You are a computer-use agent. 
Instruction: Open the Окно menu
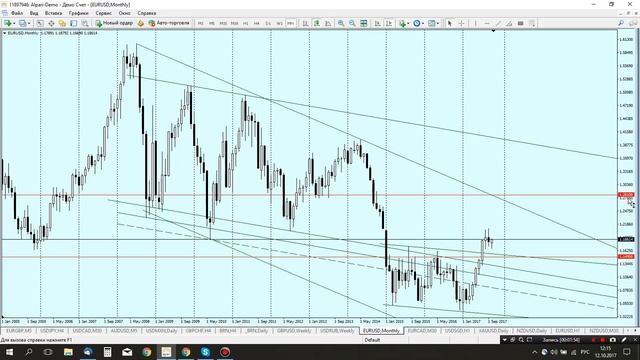tap(124, 13)
